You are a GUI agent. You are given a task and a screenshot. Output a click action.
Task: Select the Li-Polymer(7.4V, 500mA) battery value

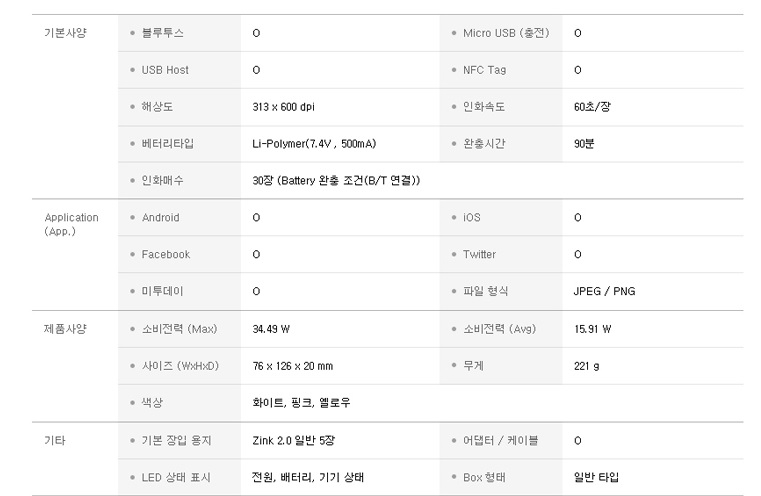314,144
